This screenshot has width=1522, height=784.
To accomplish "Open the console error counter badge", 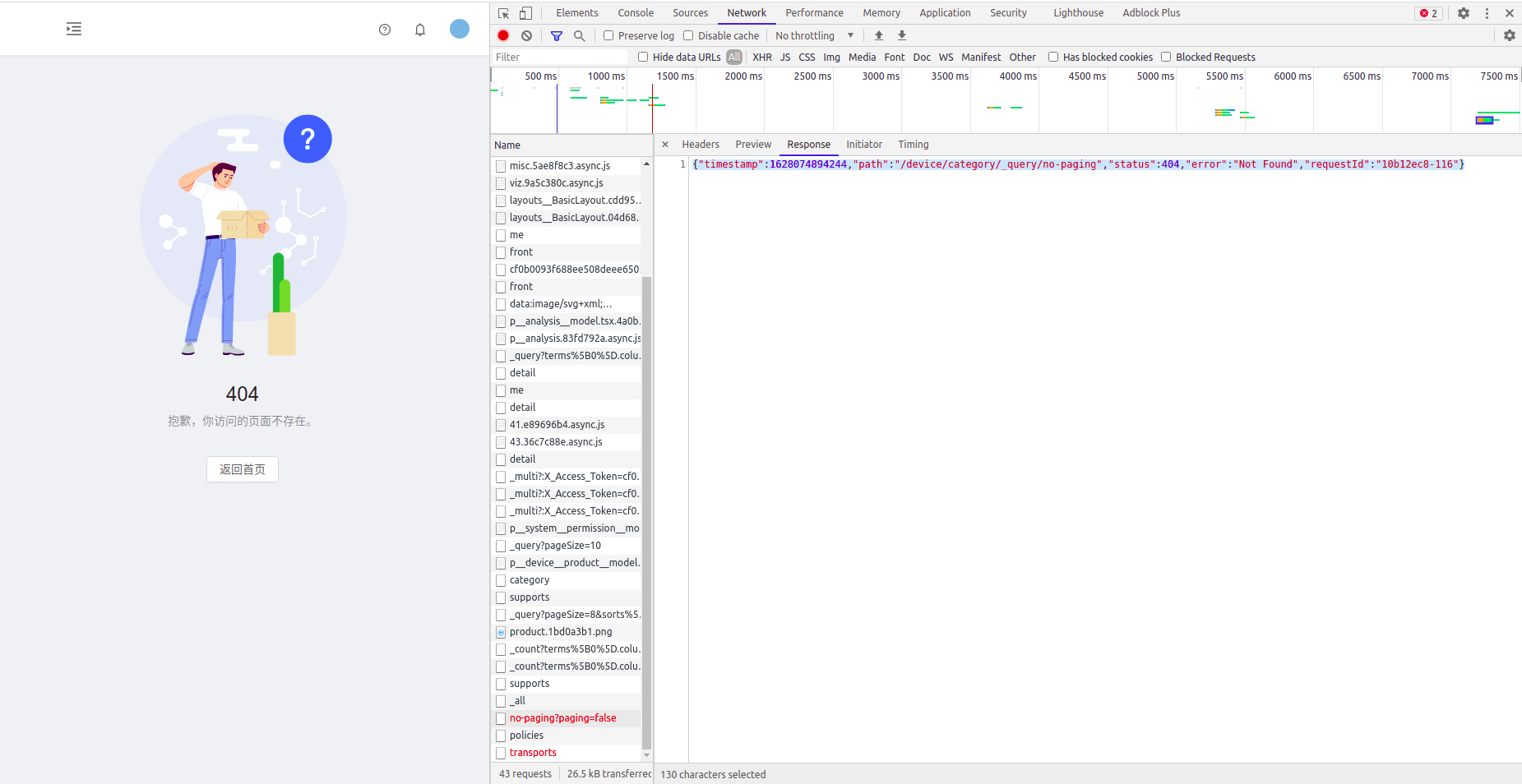I will pos(1427,13).
